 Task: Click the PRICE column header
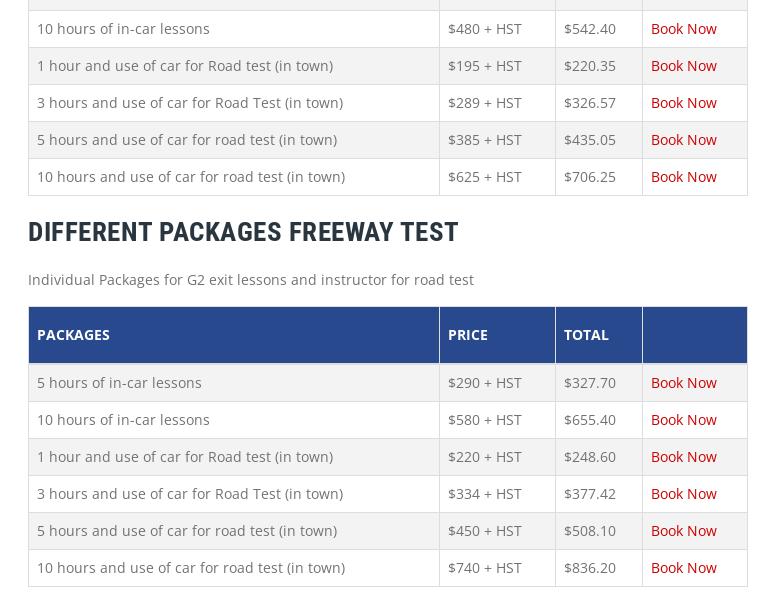coord(467,335)
